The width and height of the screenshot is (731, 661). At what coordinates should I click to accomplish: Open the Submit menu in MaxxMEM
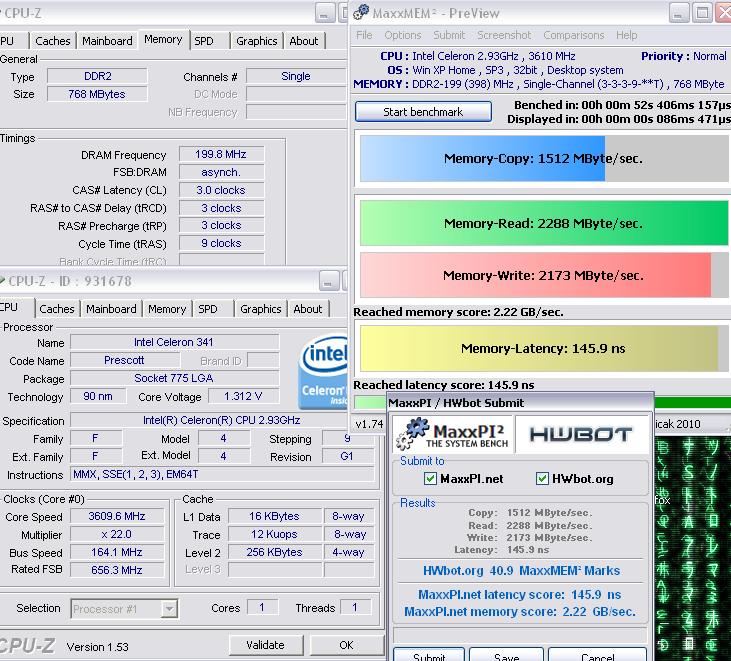point(449,35)
